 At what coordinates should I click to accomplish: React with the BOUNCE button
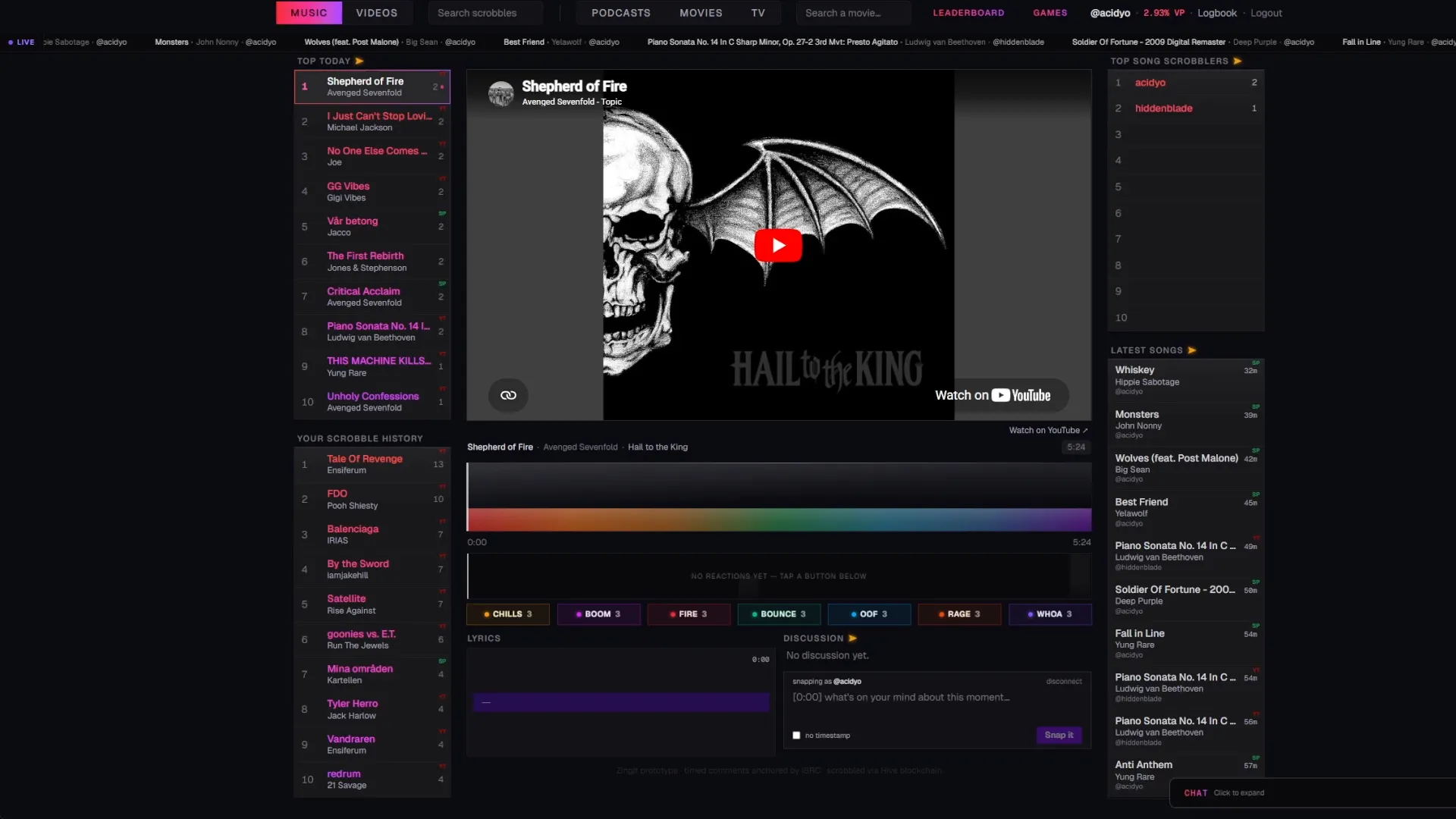tap(779, 614)
